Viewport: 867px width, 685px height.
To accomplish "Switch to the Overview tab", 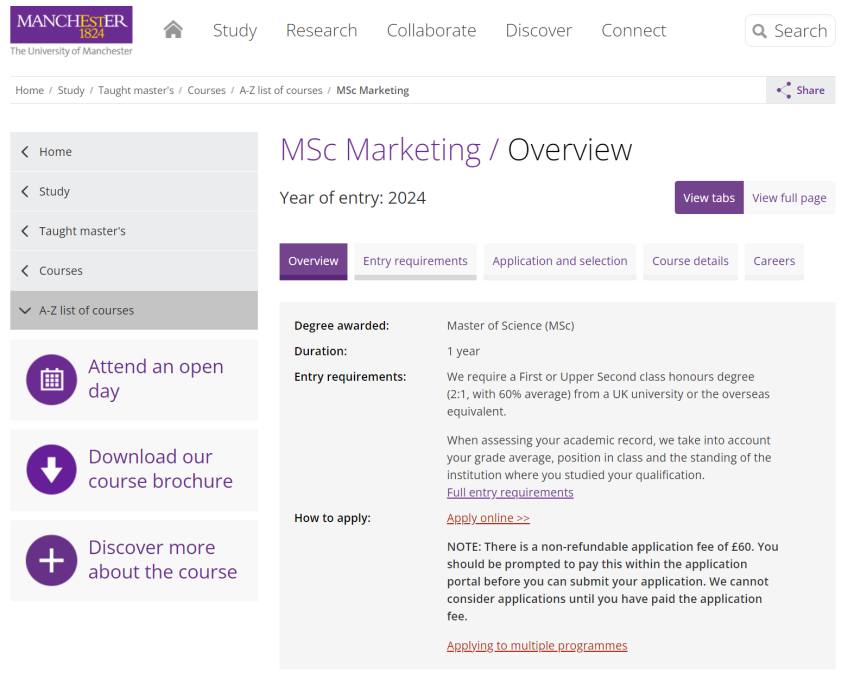I will 313,262.
